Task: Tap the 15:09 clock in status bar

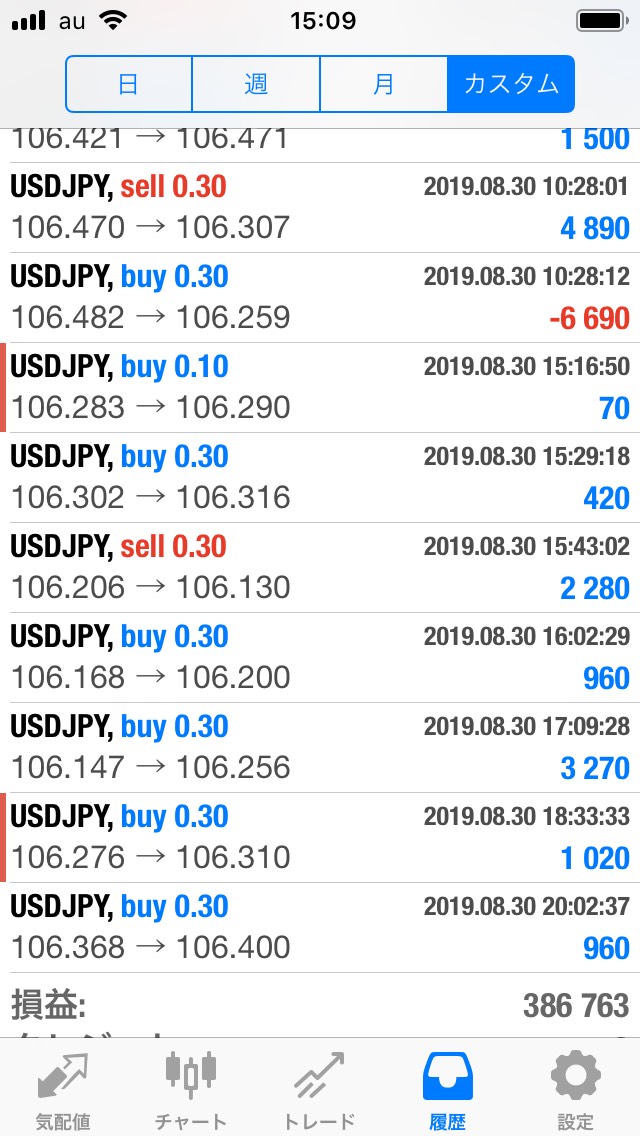Action: coord(322,21)
